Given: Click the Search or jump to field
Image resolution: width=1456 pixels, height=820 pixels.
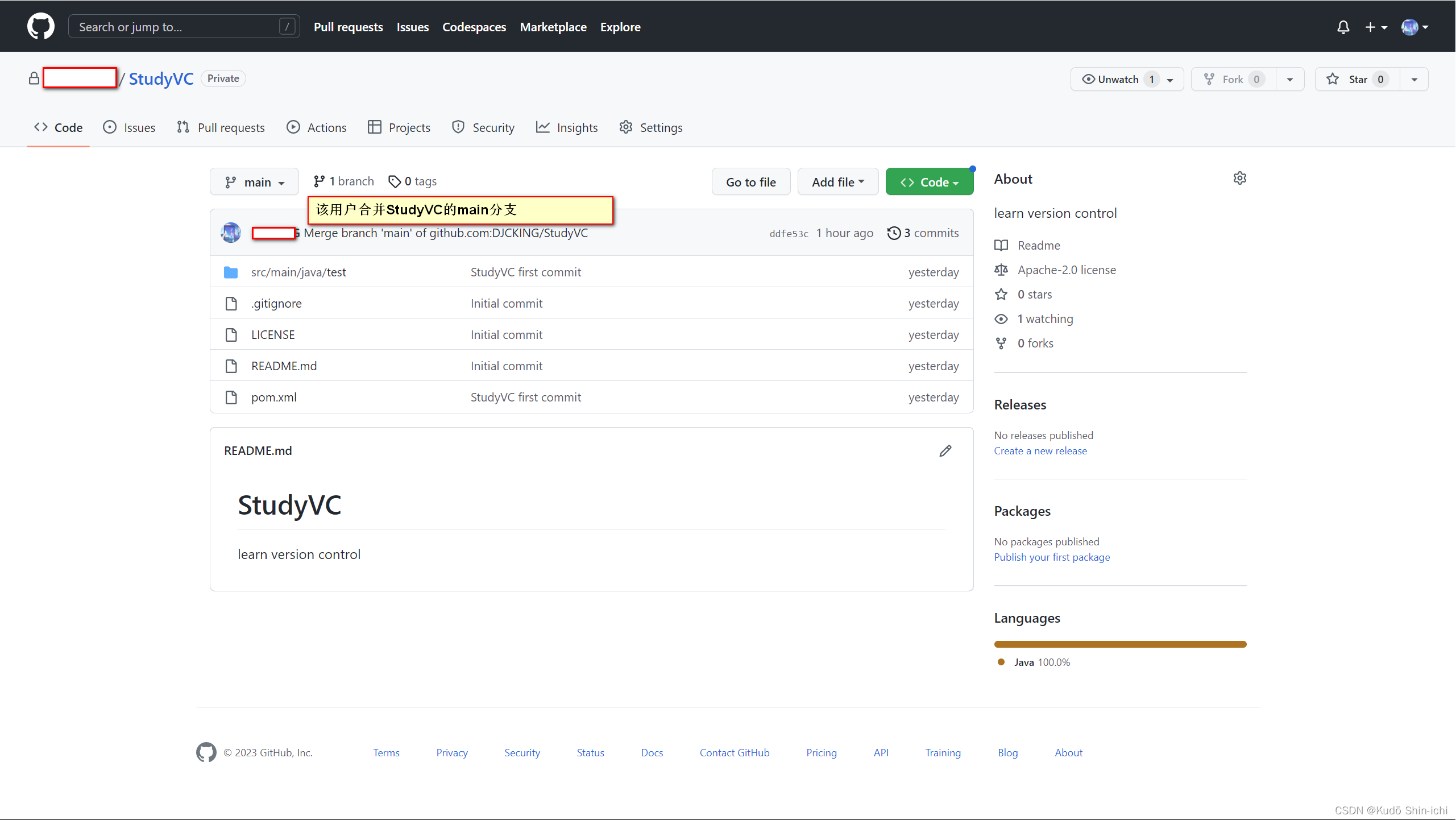Looking at the screenshot, I should 184,27.
